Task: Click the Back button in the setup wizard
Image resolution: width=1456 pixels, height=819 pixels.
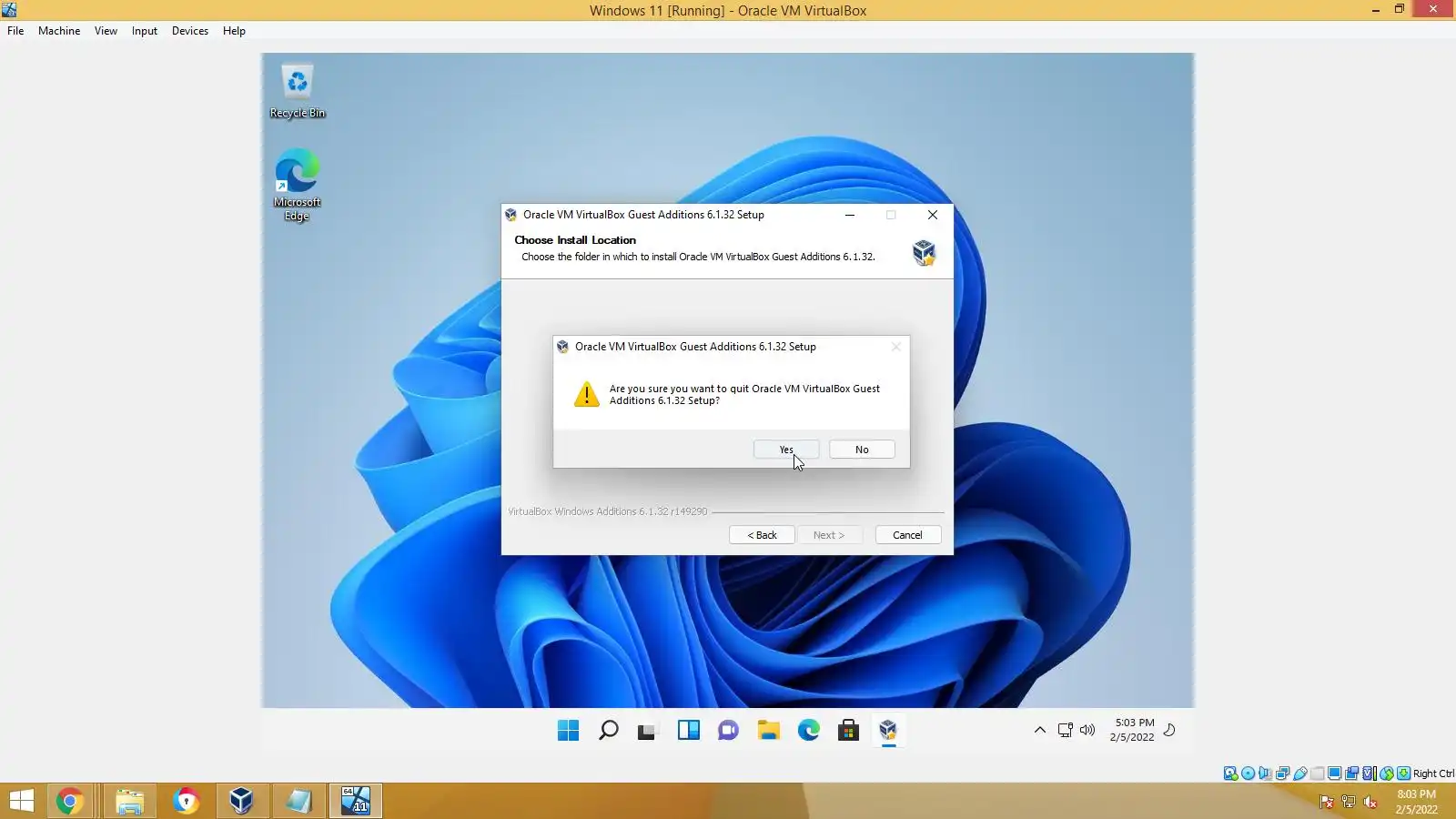Action: (x=762, y=535)
